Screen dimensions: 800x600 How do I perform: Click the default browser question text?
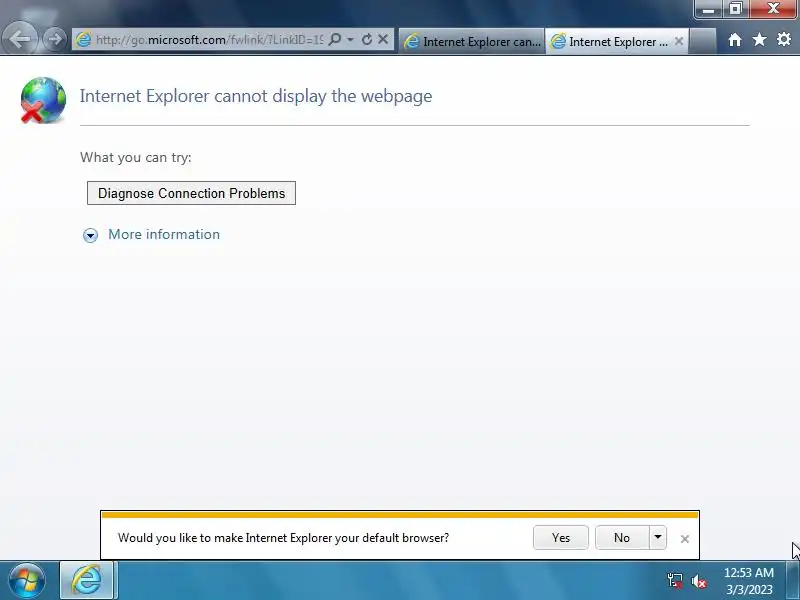pos(283,538)
